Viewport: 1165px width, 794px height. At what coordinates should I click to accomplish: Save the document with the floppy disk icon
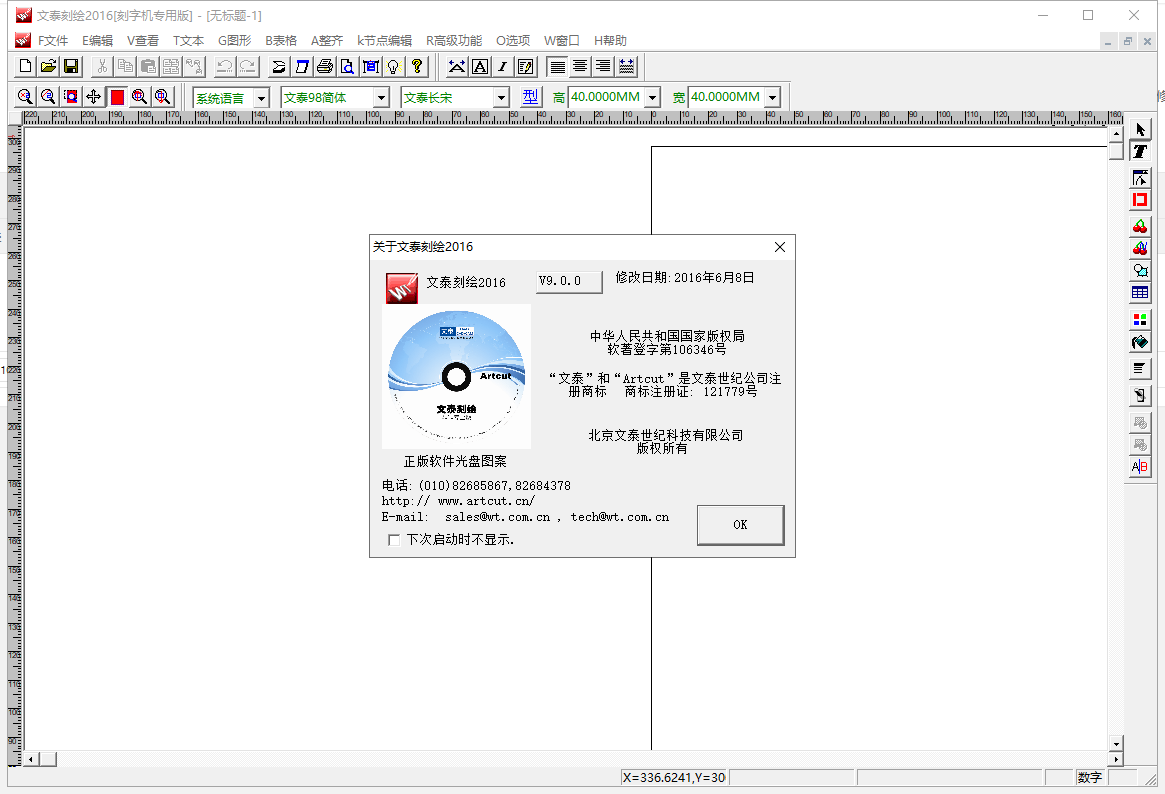click(x=71, y=66)
